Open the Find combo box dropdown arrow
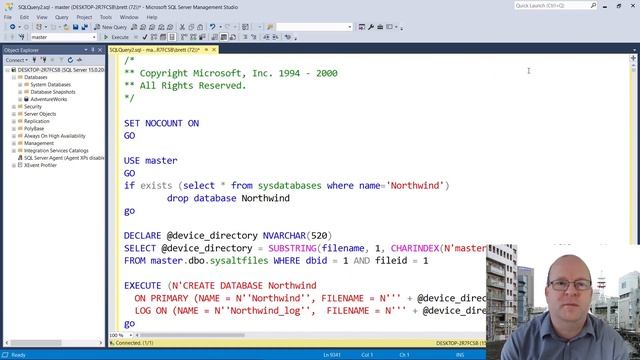The image size is (640, 360). pyautogui.click(x=350, y=27)
